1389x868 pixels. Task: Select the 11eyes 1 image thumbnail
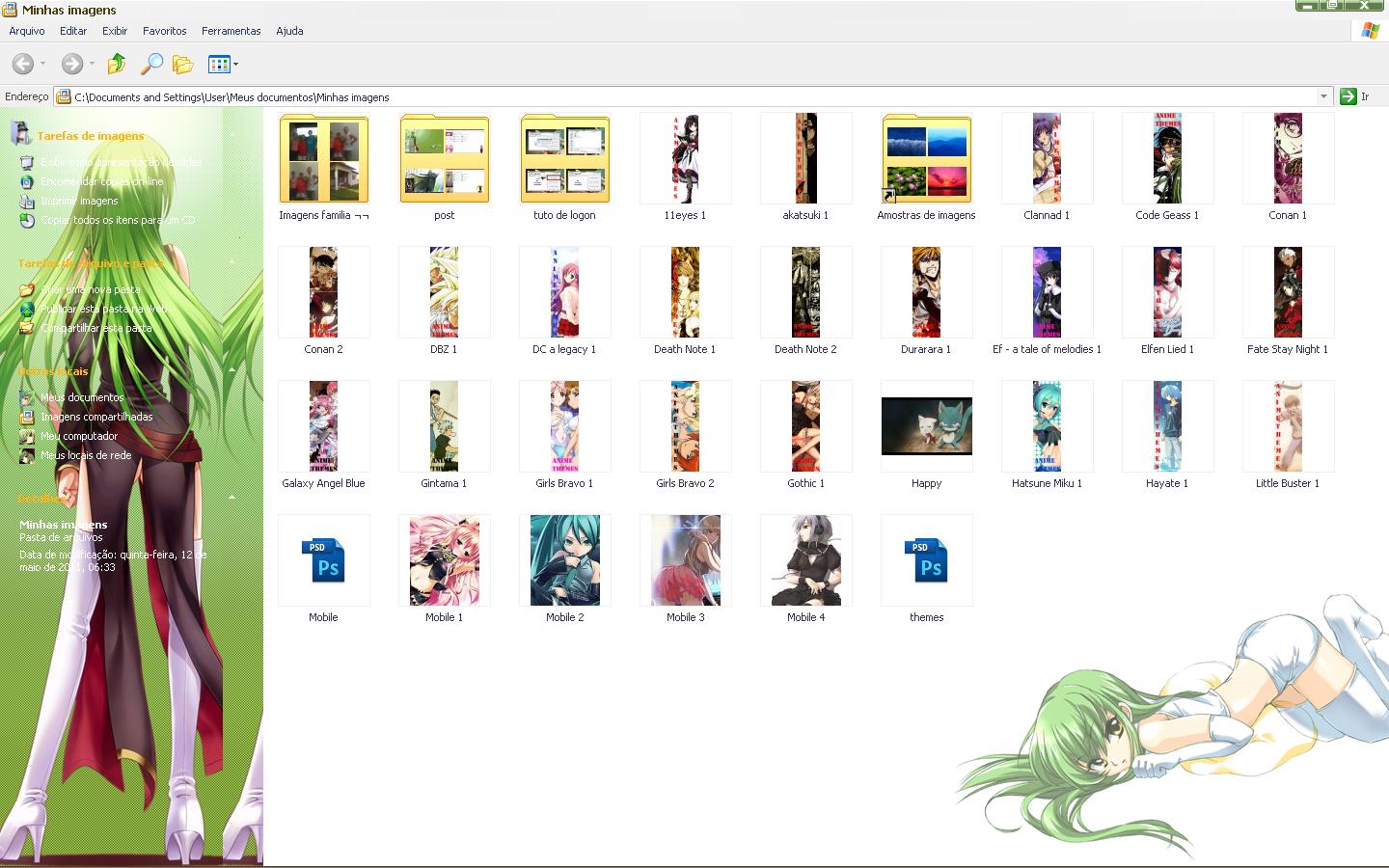(685, 158)
